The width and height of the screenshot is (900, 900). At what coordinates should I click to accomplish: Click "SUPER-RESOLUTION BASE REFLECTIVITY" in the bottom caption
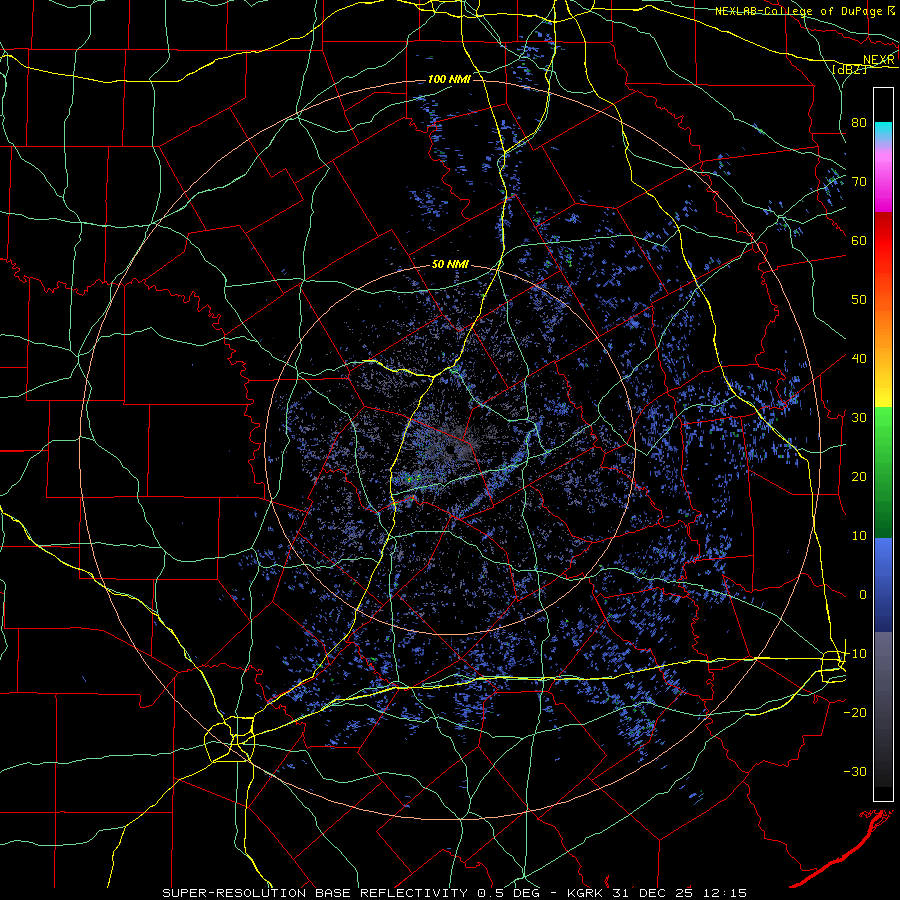315,893
